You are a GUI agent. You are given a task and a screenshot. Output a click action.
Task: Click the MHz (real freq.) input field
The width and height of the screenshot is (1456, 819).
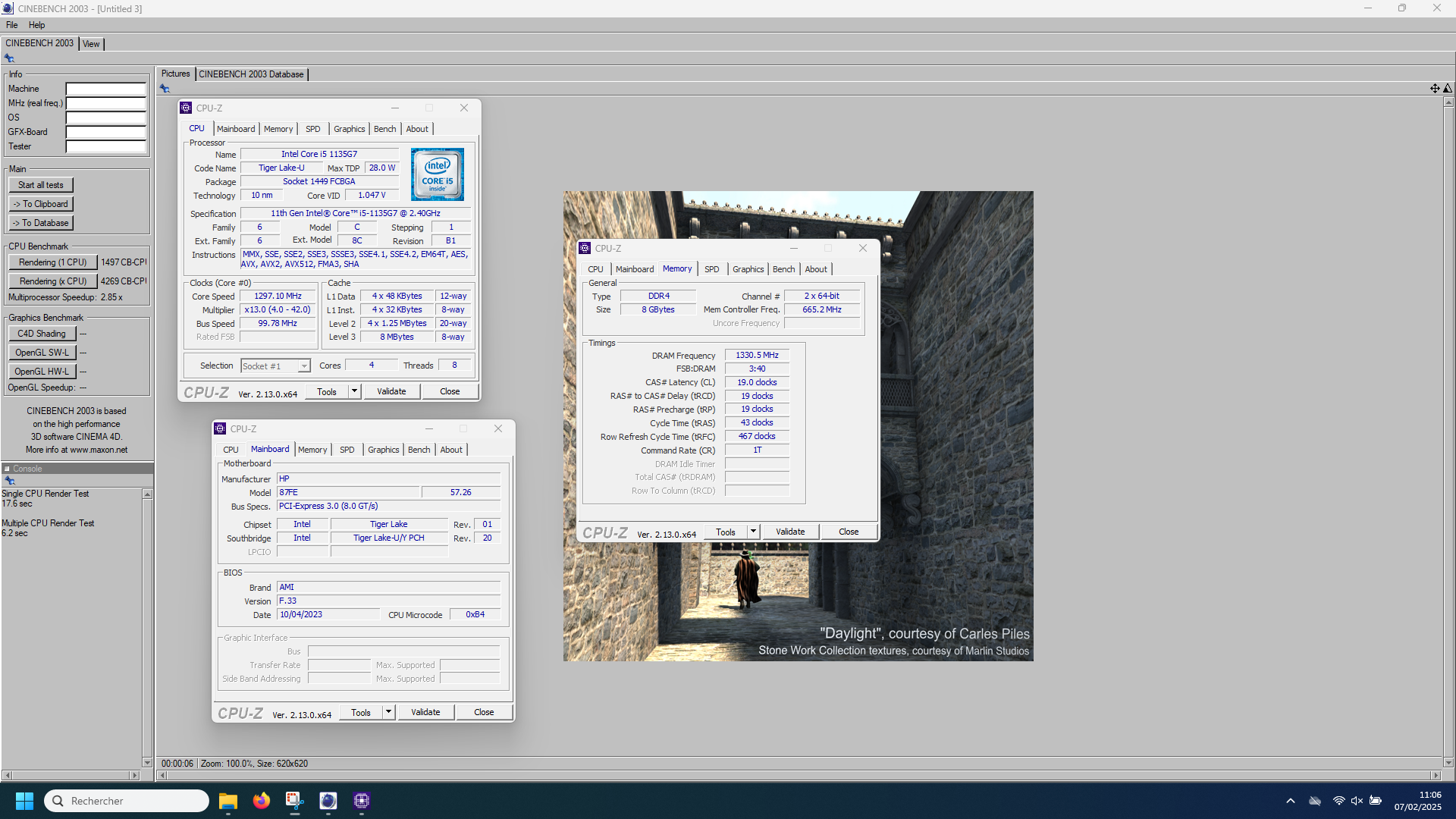pos(105,103)
